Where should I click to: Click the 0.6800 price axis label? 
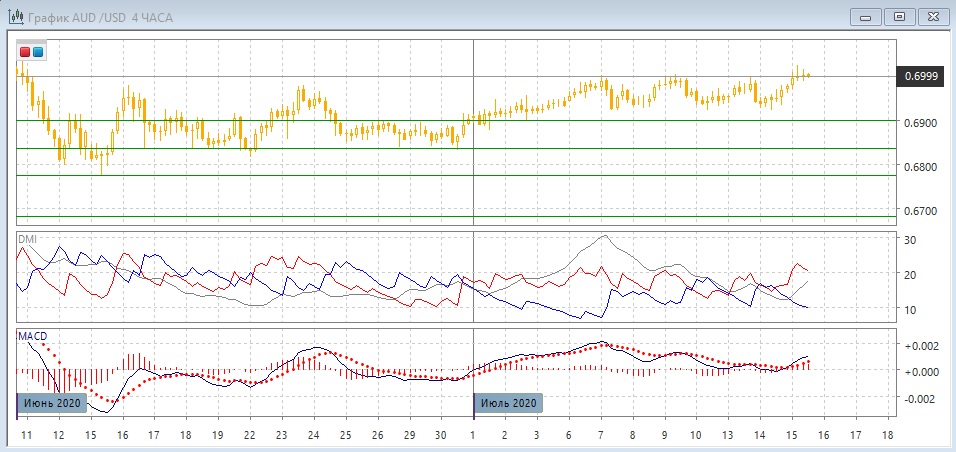point(920,167)
